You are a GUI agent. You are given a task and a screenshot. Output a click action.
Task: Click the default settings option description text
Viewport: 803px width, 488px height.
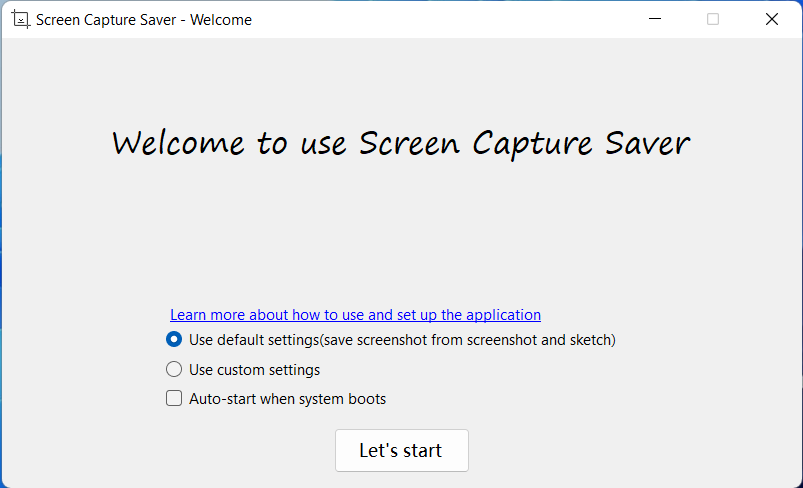(x=402, y=340)
